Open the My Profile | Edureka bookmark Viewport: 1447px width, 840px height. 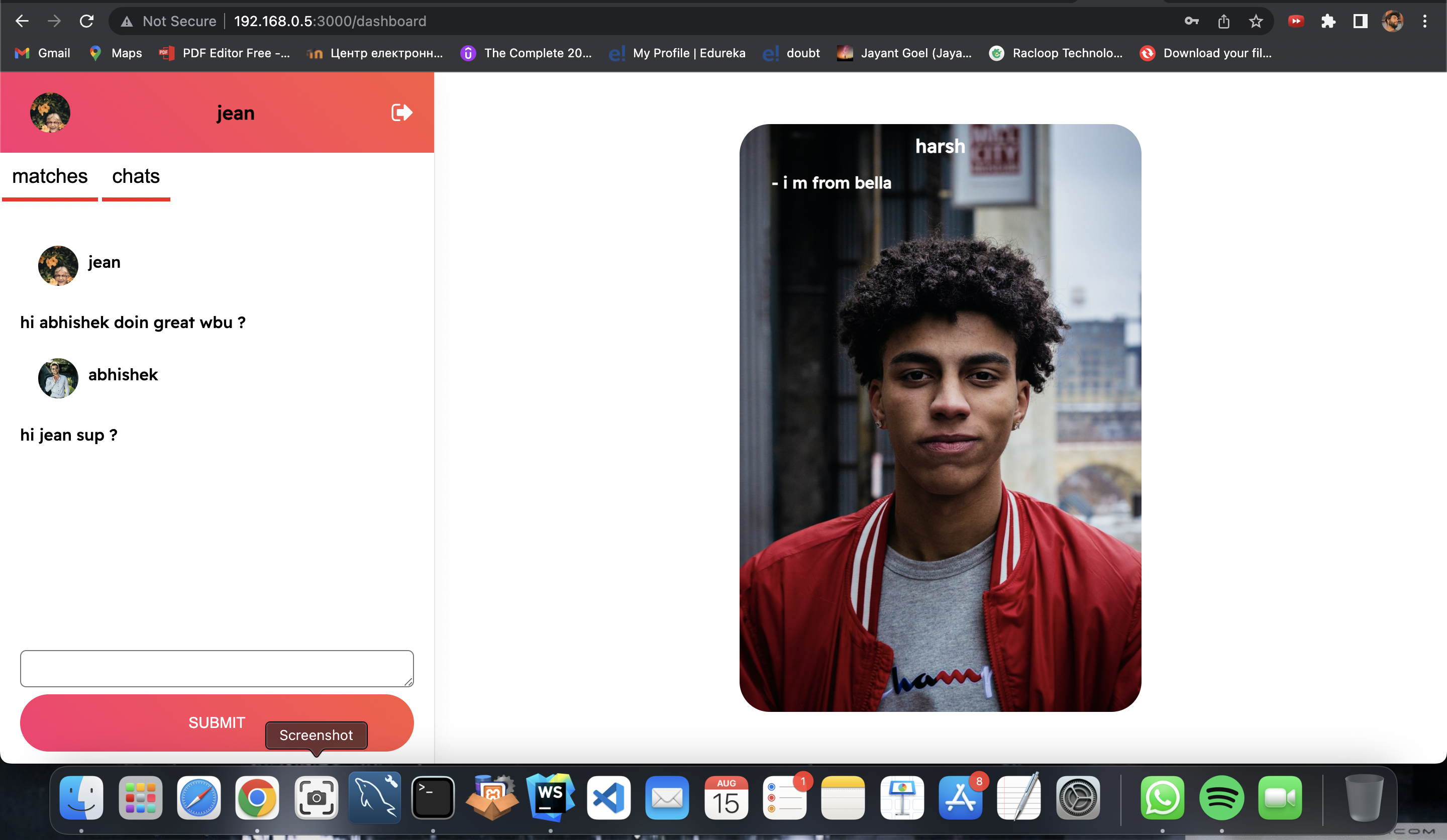pyautogui.click(x=678, y=53)
